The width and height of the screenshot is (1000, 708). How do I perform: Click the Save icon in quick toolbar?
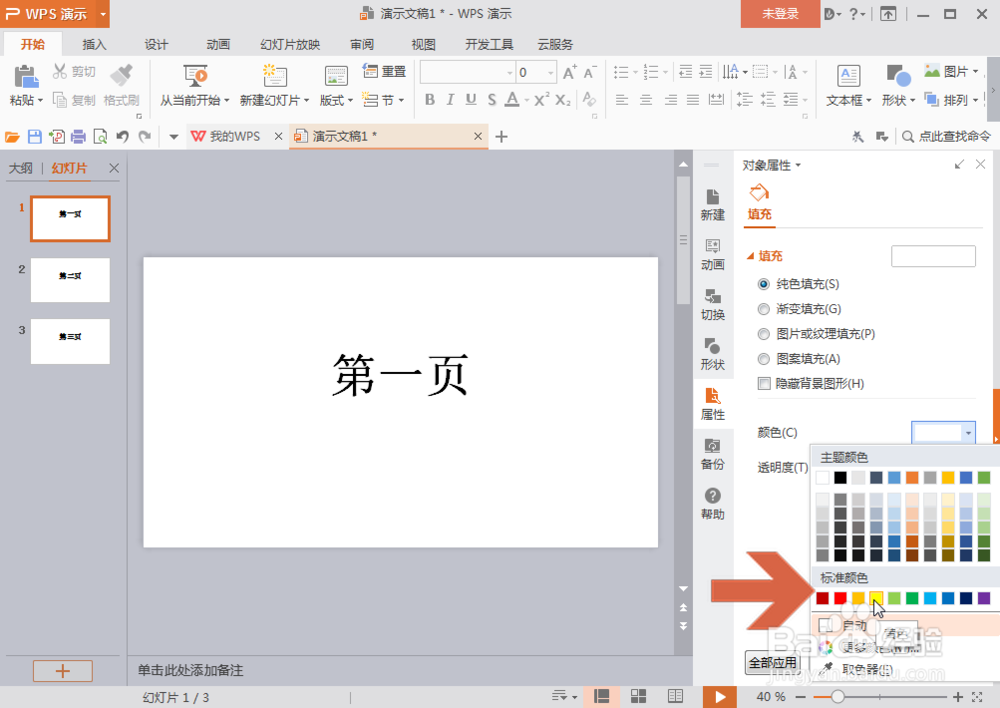34,136
